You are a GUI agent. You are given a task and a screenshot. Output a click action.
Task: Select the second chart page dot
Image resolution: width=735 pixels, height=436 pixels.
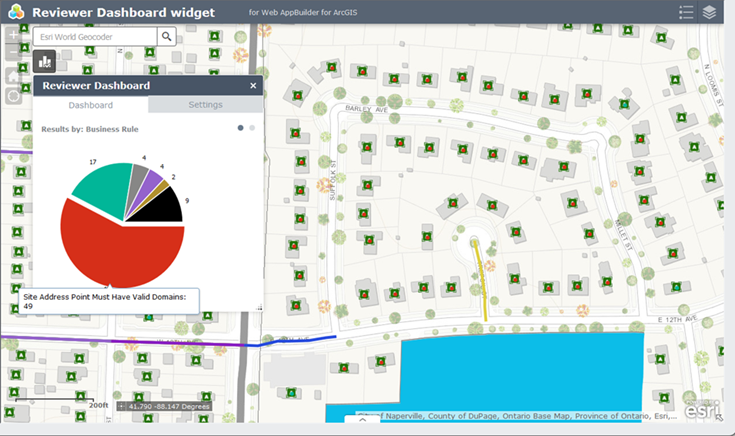(x=252, y=128)
